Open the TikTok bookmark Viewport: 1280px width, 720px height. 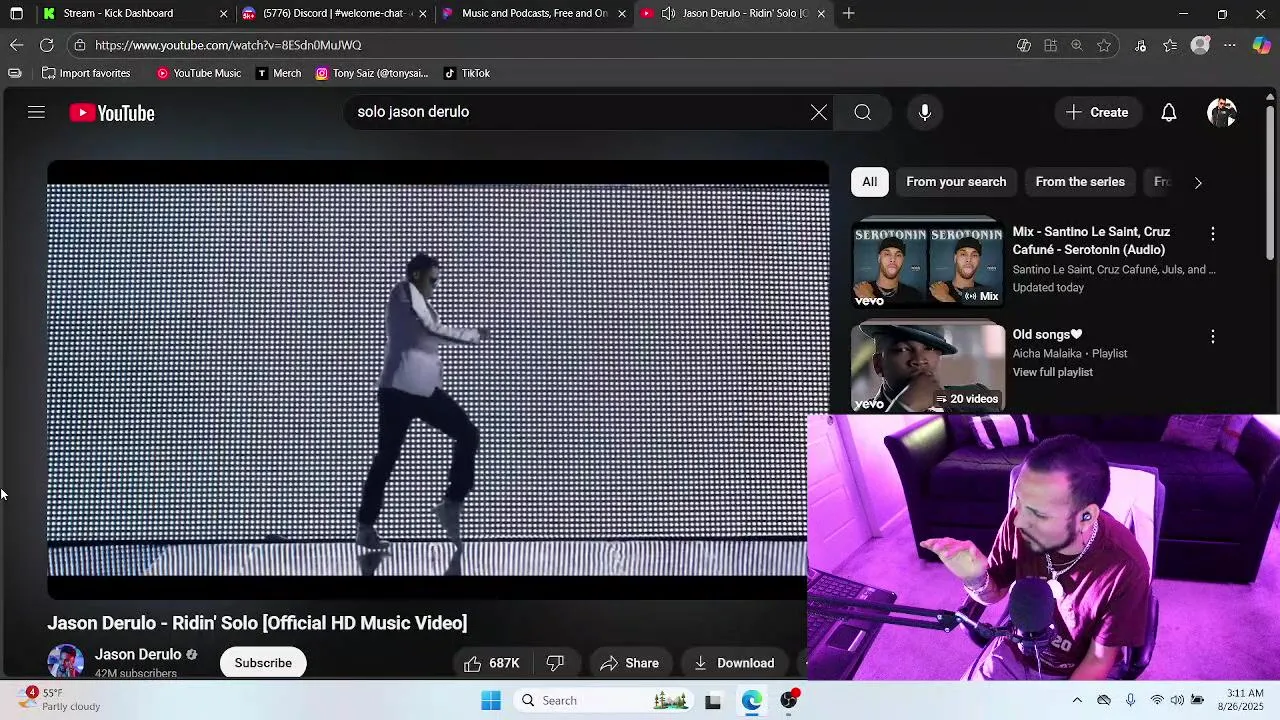(467, 73)
